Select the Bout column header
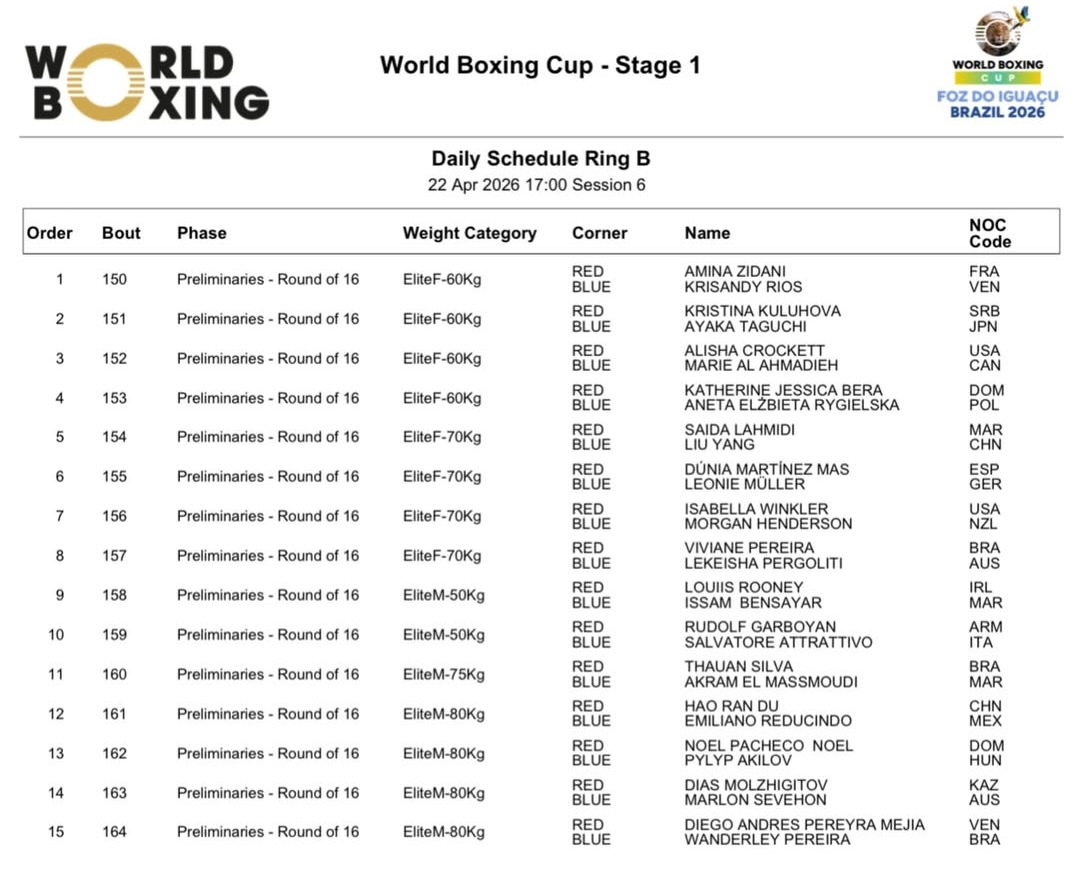The width and height of the screenshot is (1080, 869). click(121, 233)
